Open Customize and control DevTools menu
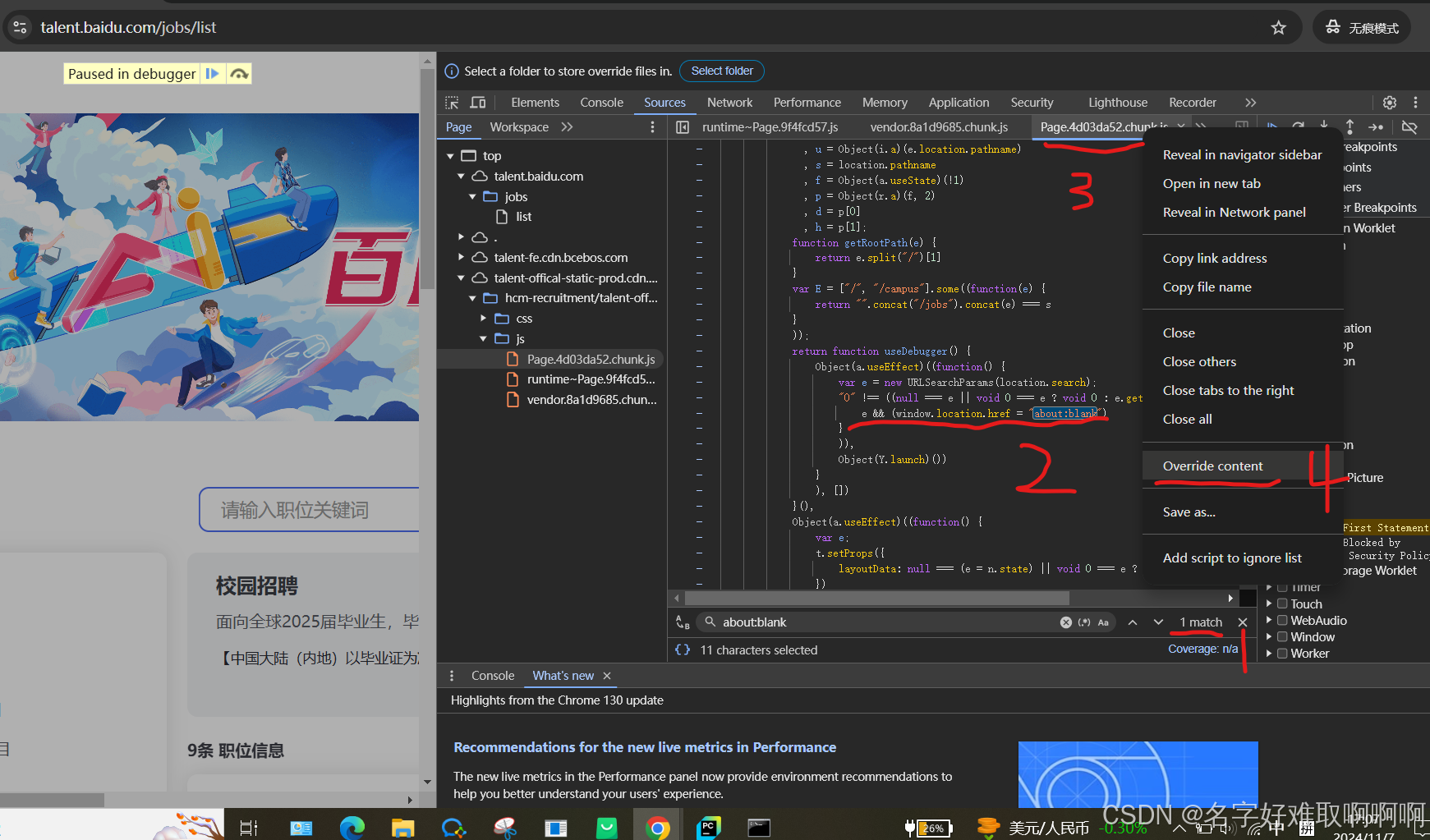 (x=1415, y=103)
